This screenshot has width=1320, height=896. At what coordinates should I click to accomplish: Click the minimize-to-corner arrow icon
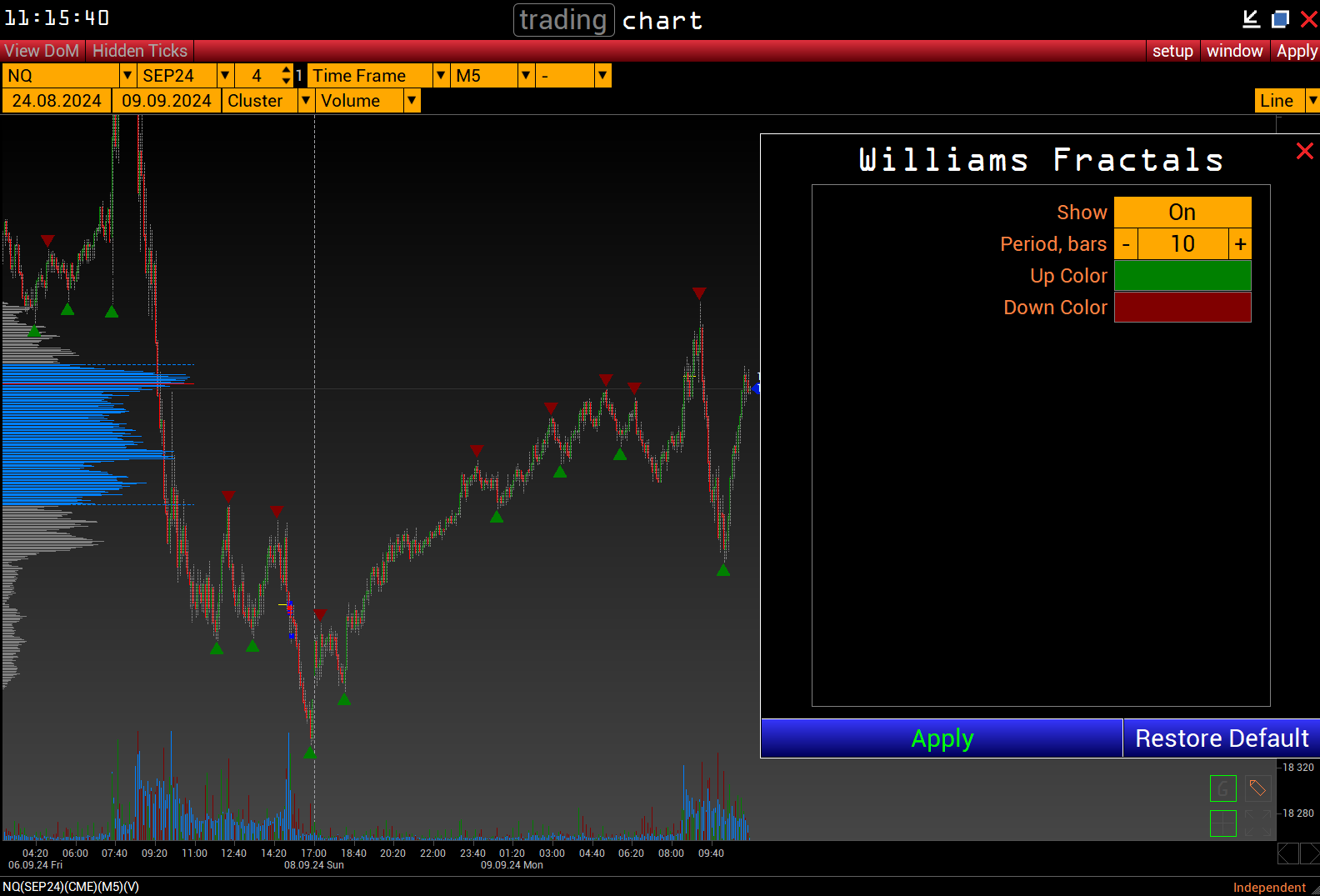(1251, 18)
